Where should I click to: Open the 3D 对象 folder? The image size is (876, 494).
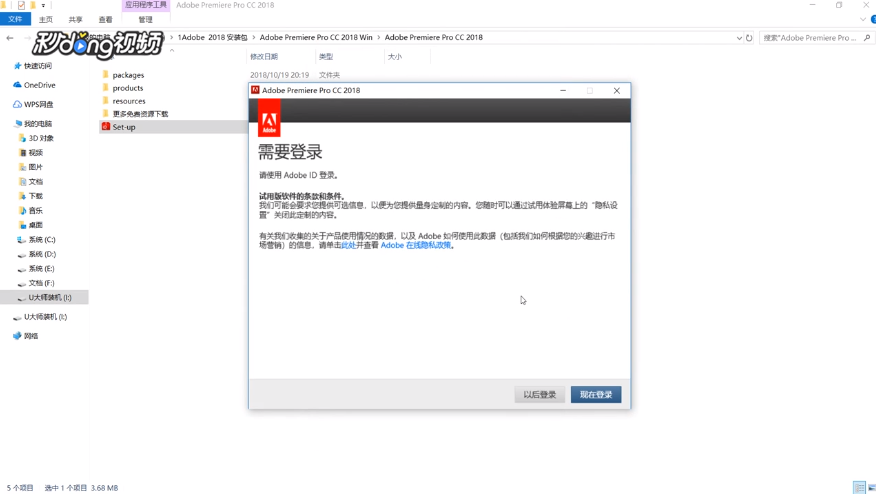(41, 138)
